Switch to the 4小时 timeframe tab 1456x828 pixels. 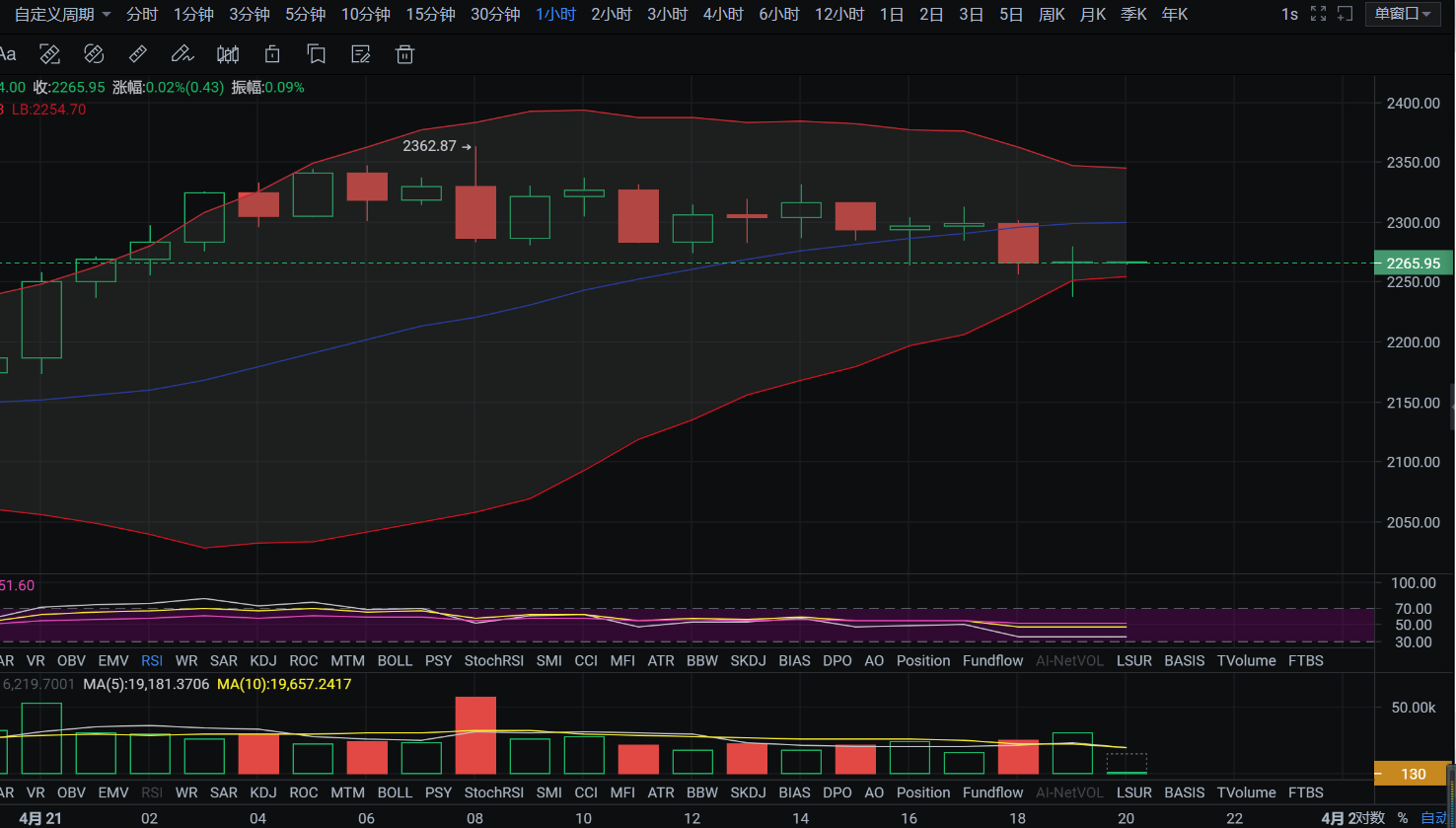coord(723,14)
